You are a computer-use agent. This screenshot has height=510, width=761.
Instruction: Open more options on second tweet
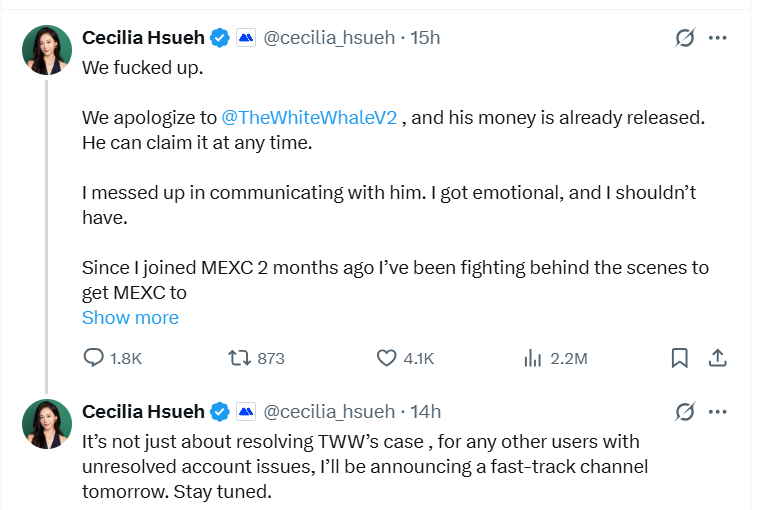point(717,411)
